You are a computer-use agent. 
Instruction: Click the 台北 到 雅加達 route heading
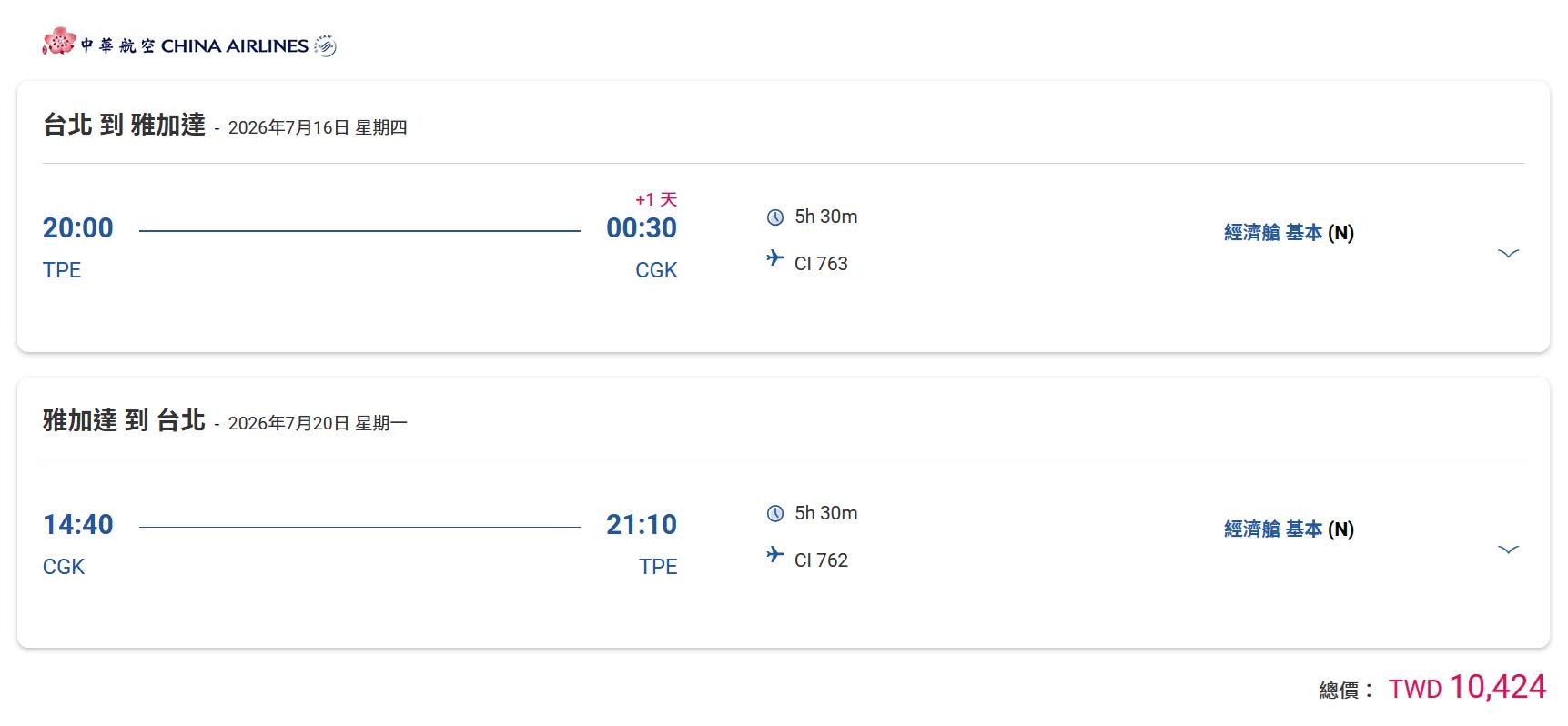[x=125, y=125]
